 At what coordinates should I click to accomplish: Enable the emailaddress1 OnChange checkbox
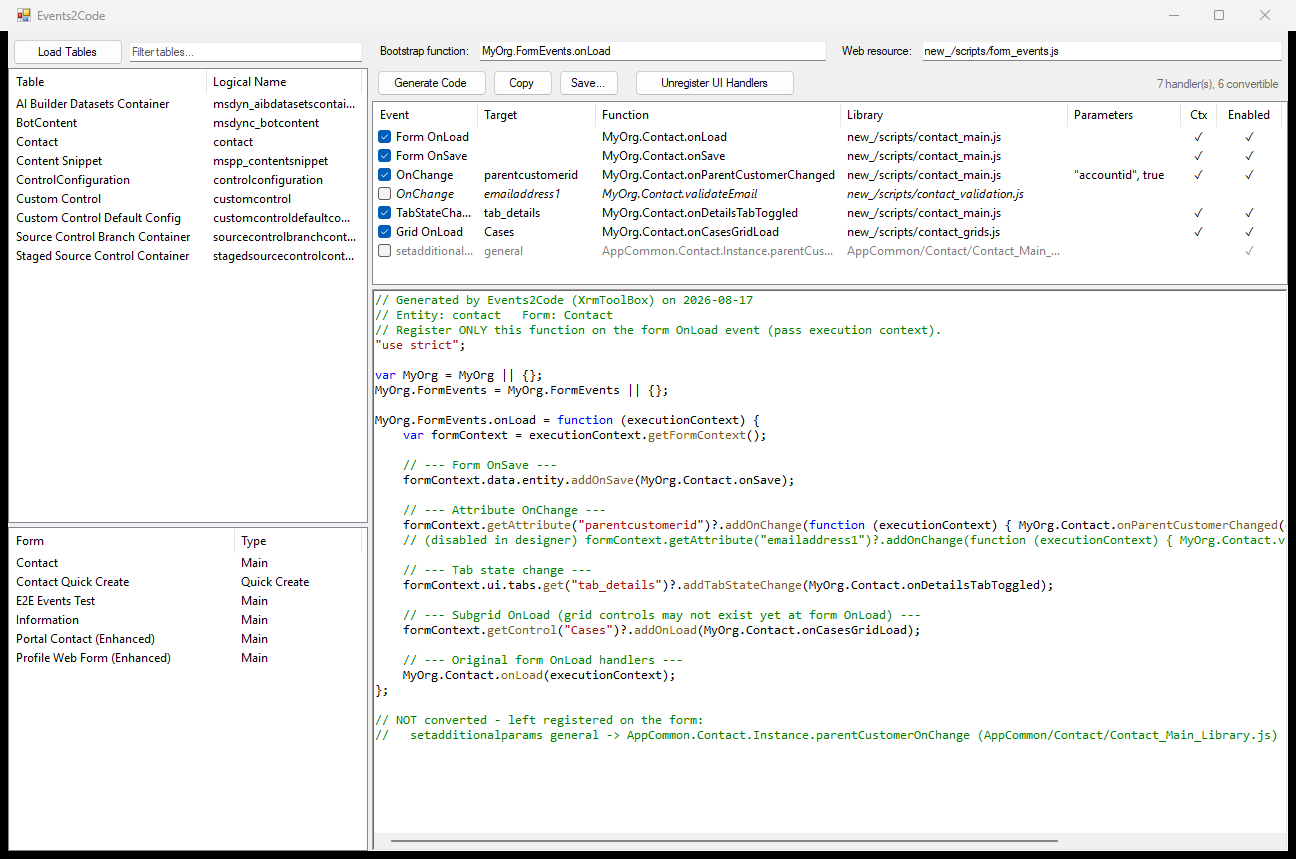[x=385, y=194]
